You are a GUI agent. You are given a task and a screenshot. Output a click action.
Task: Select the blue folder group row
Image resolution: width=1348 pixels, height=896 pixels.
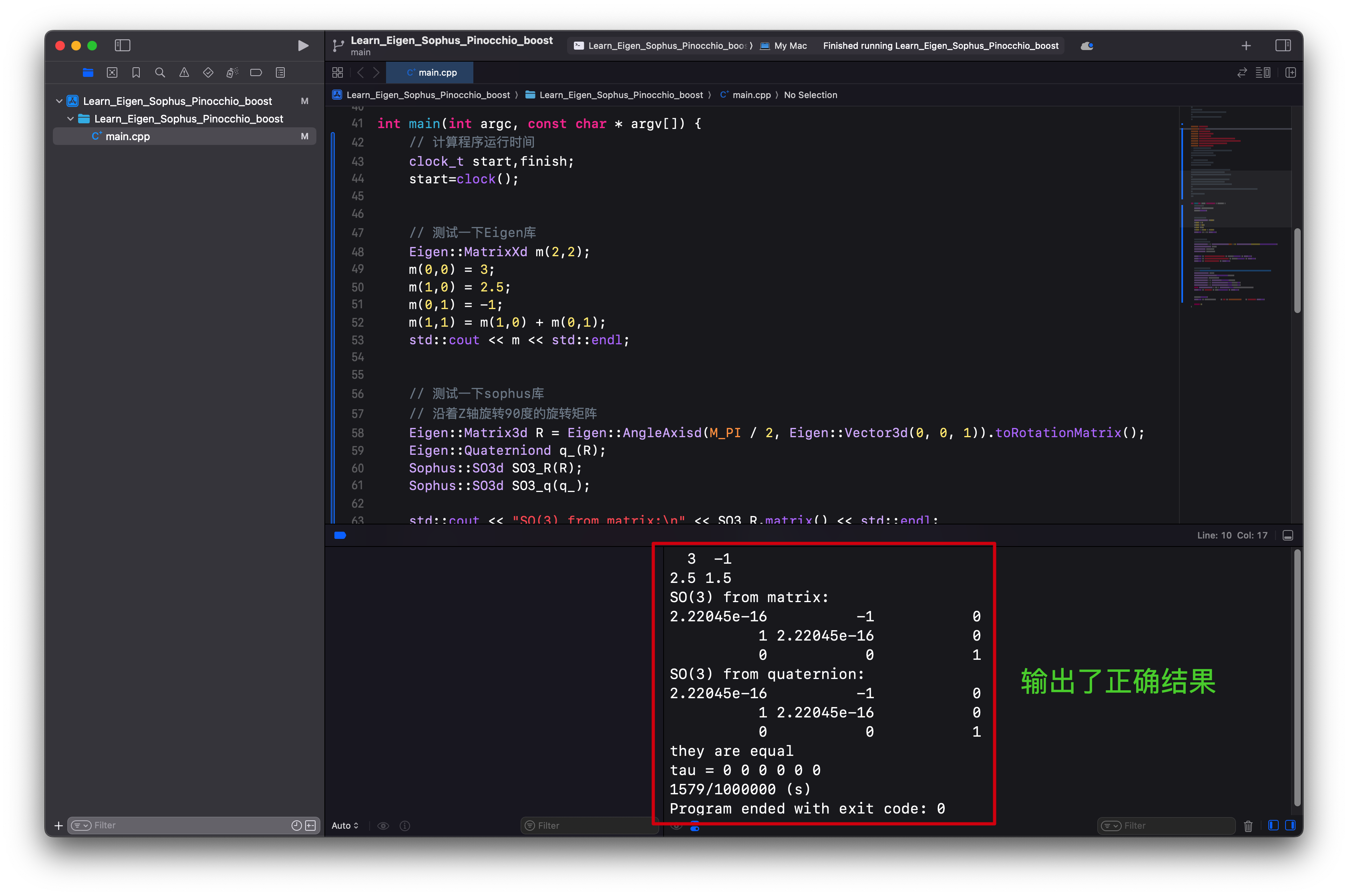184,119
